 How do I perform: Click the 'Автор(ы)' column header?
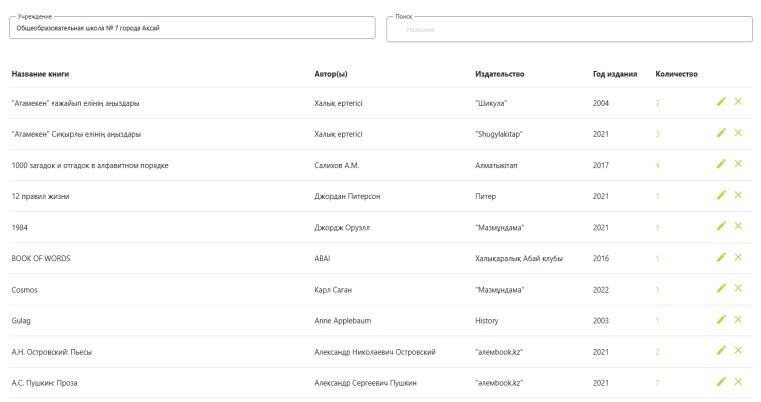[331, 74]
